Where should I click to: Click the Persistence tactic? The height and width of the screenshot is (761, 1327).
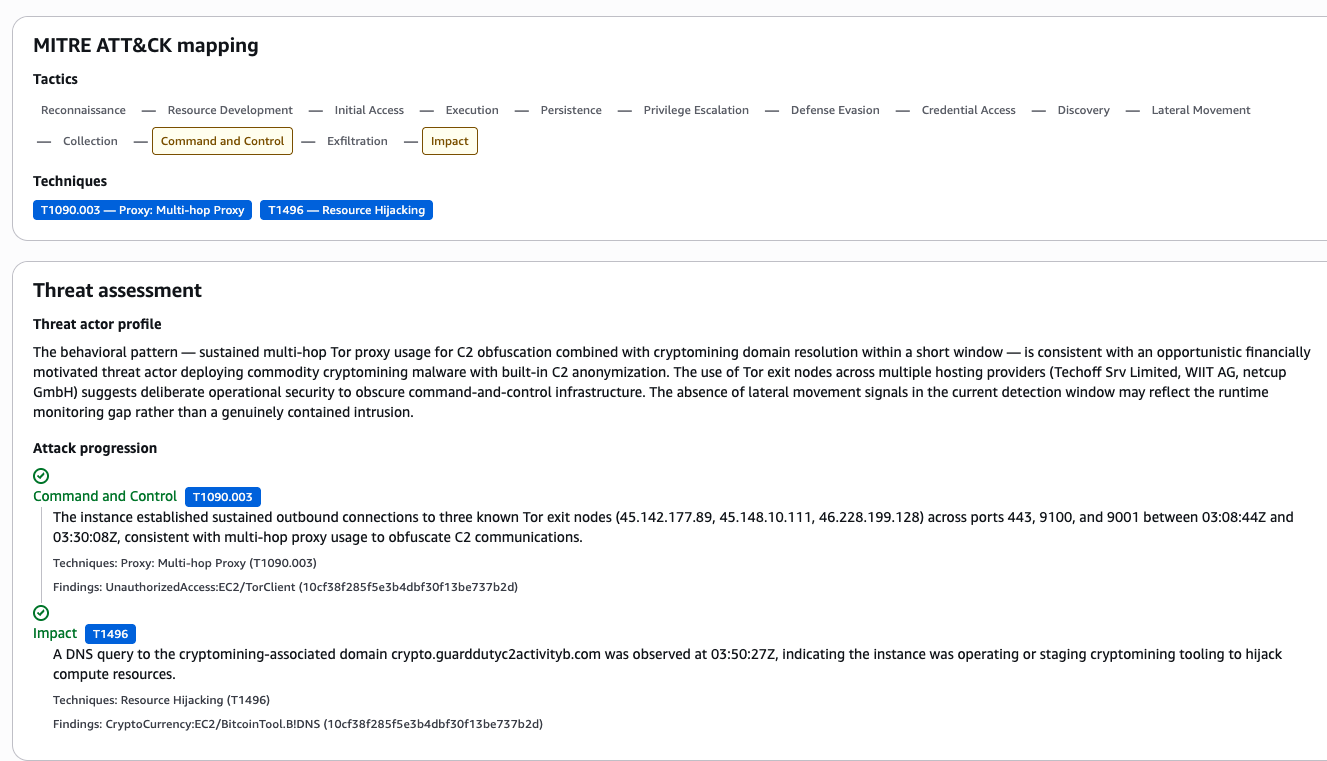coord(571,110)
